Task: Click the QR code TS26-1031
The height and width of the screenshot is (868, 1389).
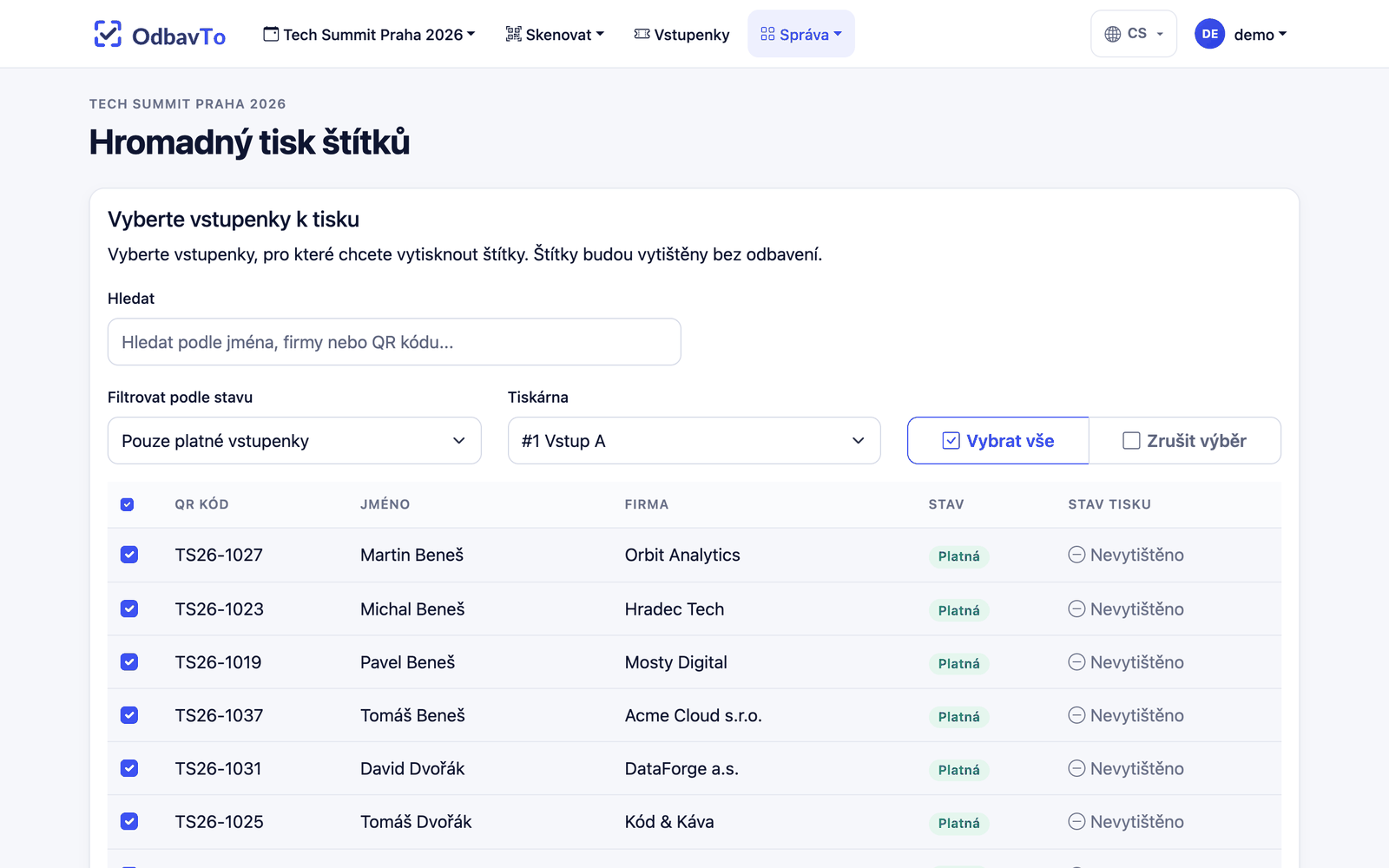Action: coord(218,768)
